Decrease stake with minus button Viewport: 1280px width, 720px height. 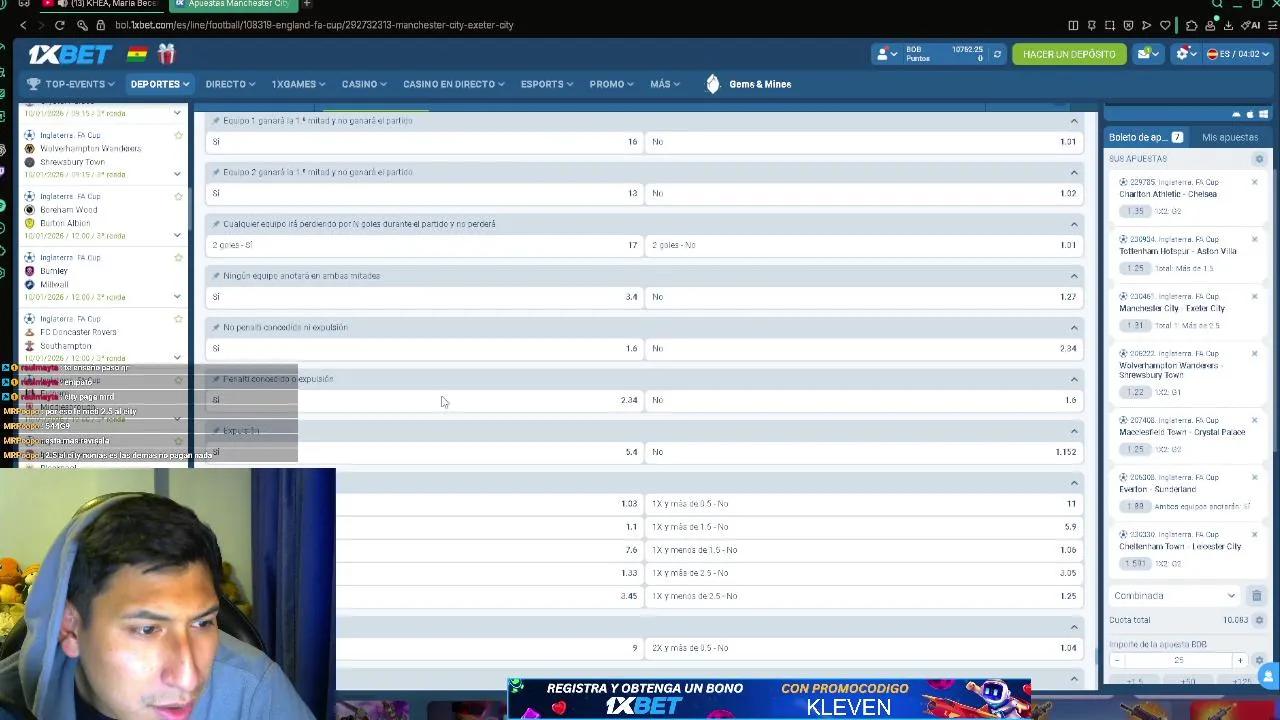1117,661
